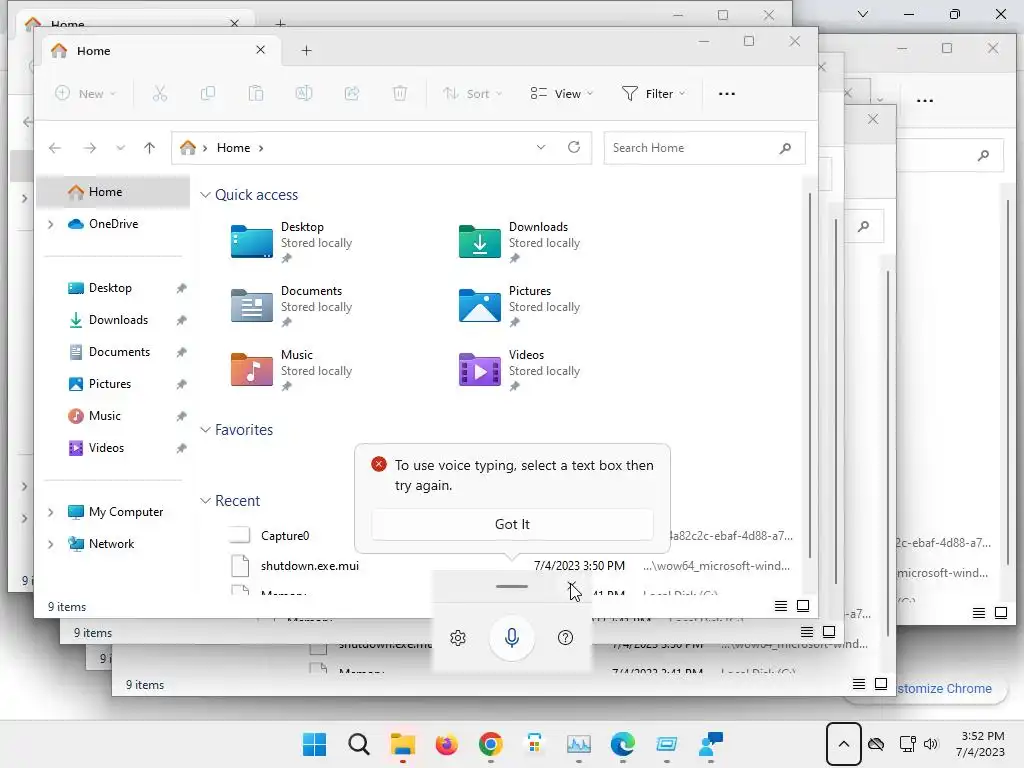Viewport: 1024px width, 768px height.
Task: Select Pictures in navigation pane
Action: coord(112,383)
